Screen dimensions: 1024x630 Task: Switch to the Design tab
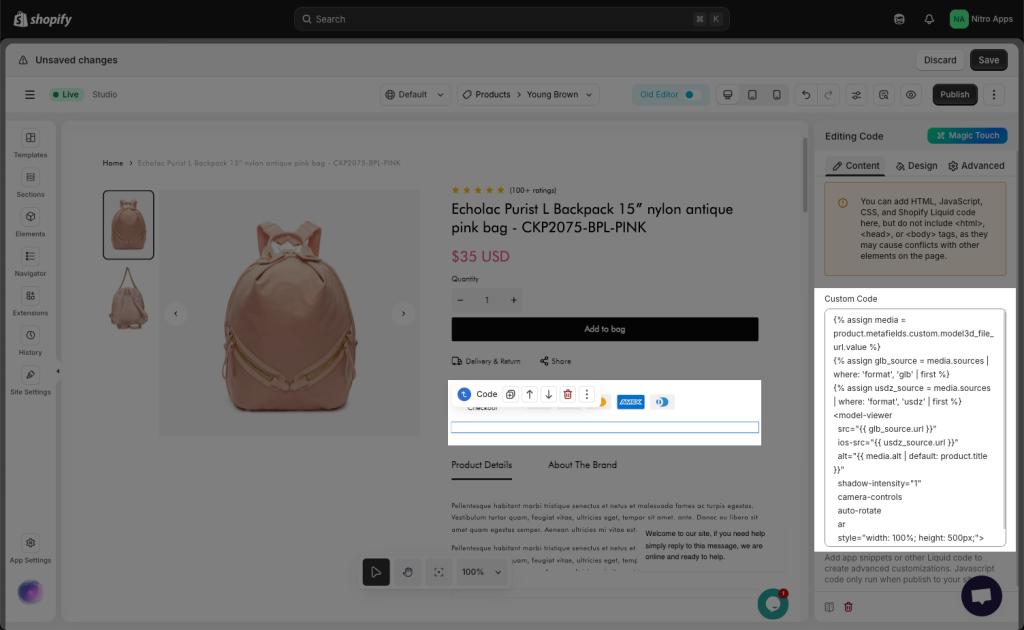click(916, 166)
